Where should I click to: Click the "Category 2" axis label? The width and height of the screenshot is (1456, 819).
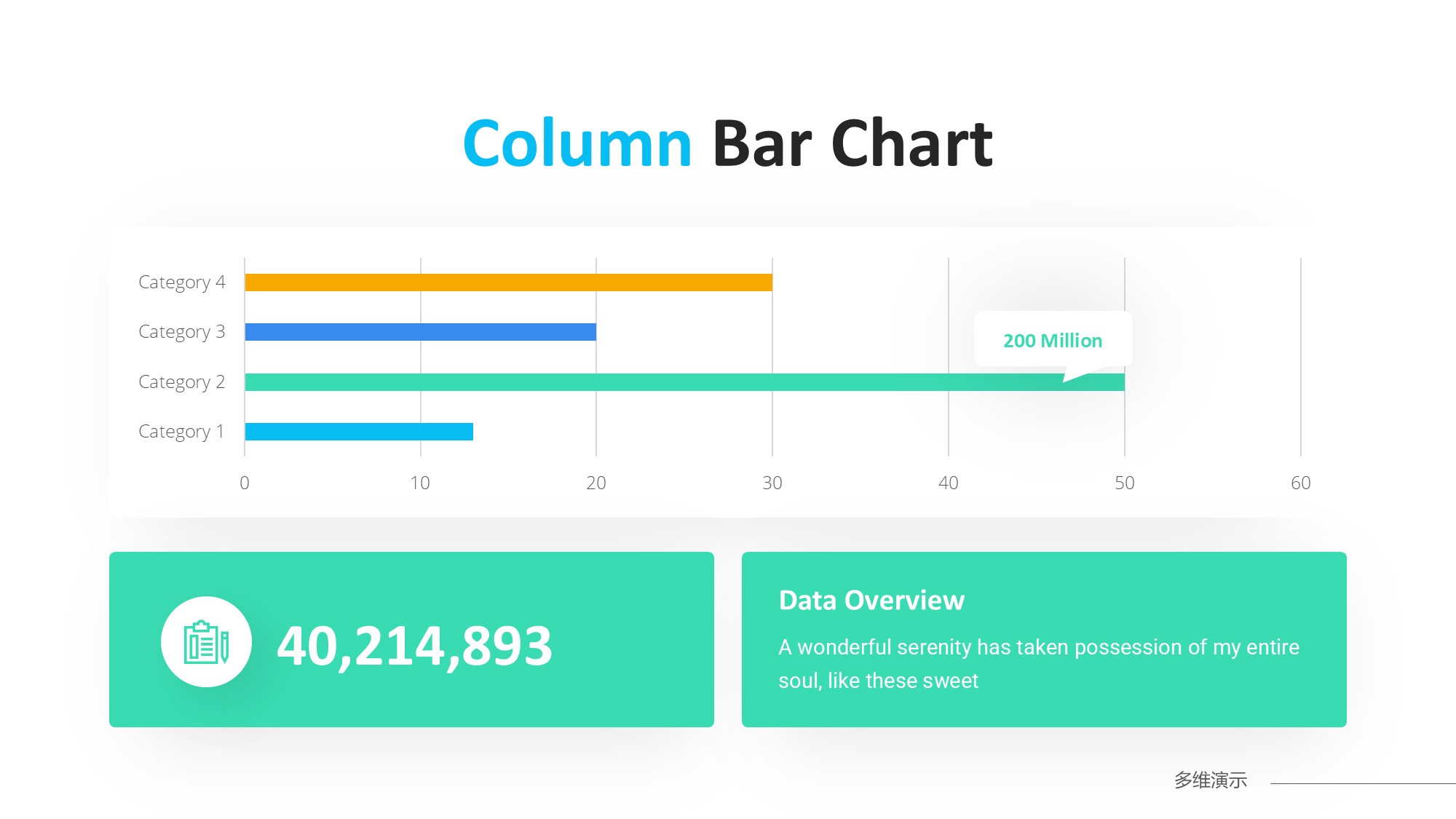point(181,382)
